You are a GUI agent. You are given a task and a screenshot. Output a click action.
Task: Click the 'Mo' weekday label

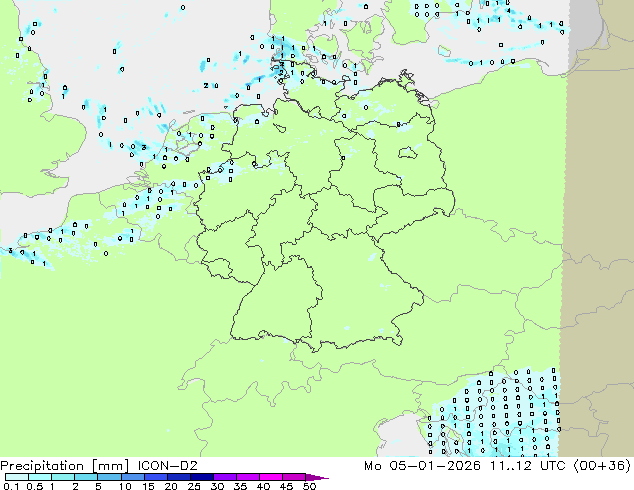pos(372,466)
